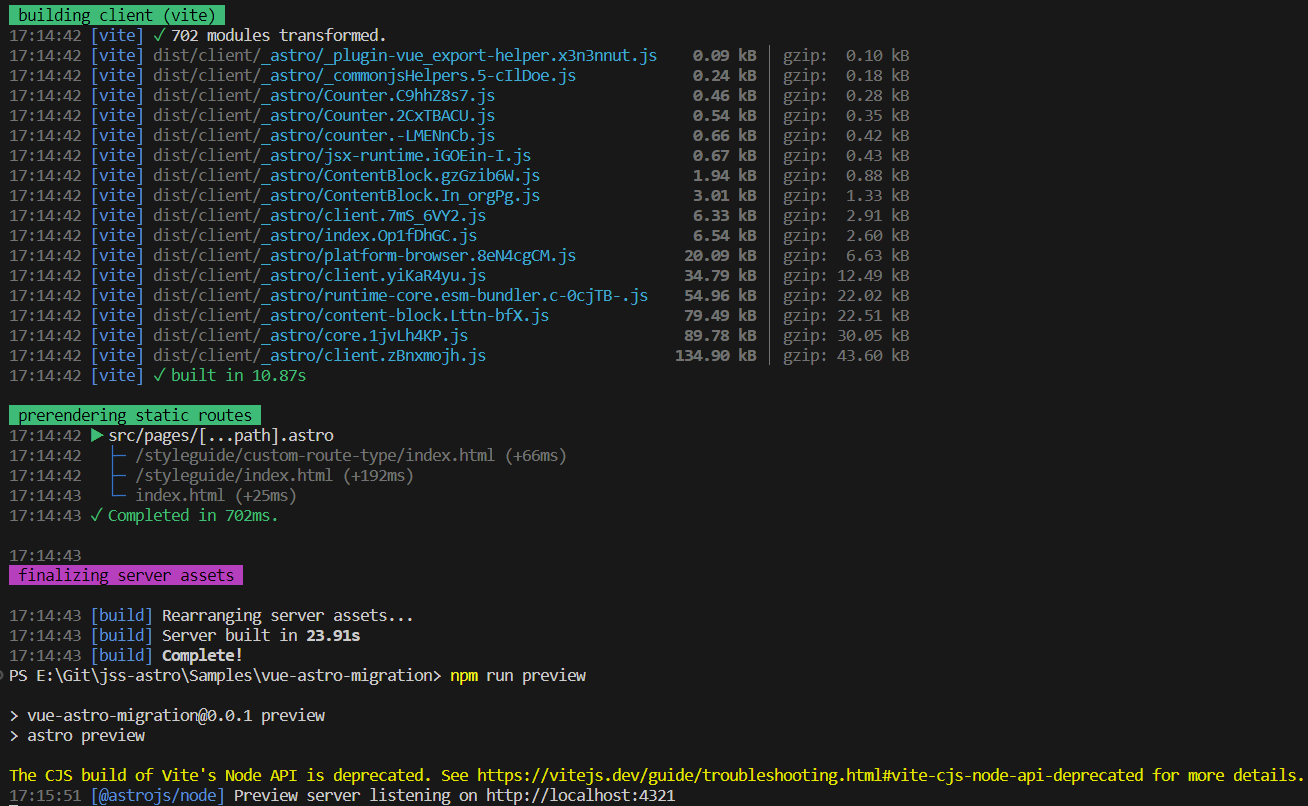The height and width of the screenshot is (806, 1308).
Task: Click the runtime-core.esm-bundler.c-0cjTB-.js path
Action: click(400, 296)
